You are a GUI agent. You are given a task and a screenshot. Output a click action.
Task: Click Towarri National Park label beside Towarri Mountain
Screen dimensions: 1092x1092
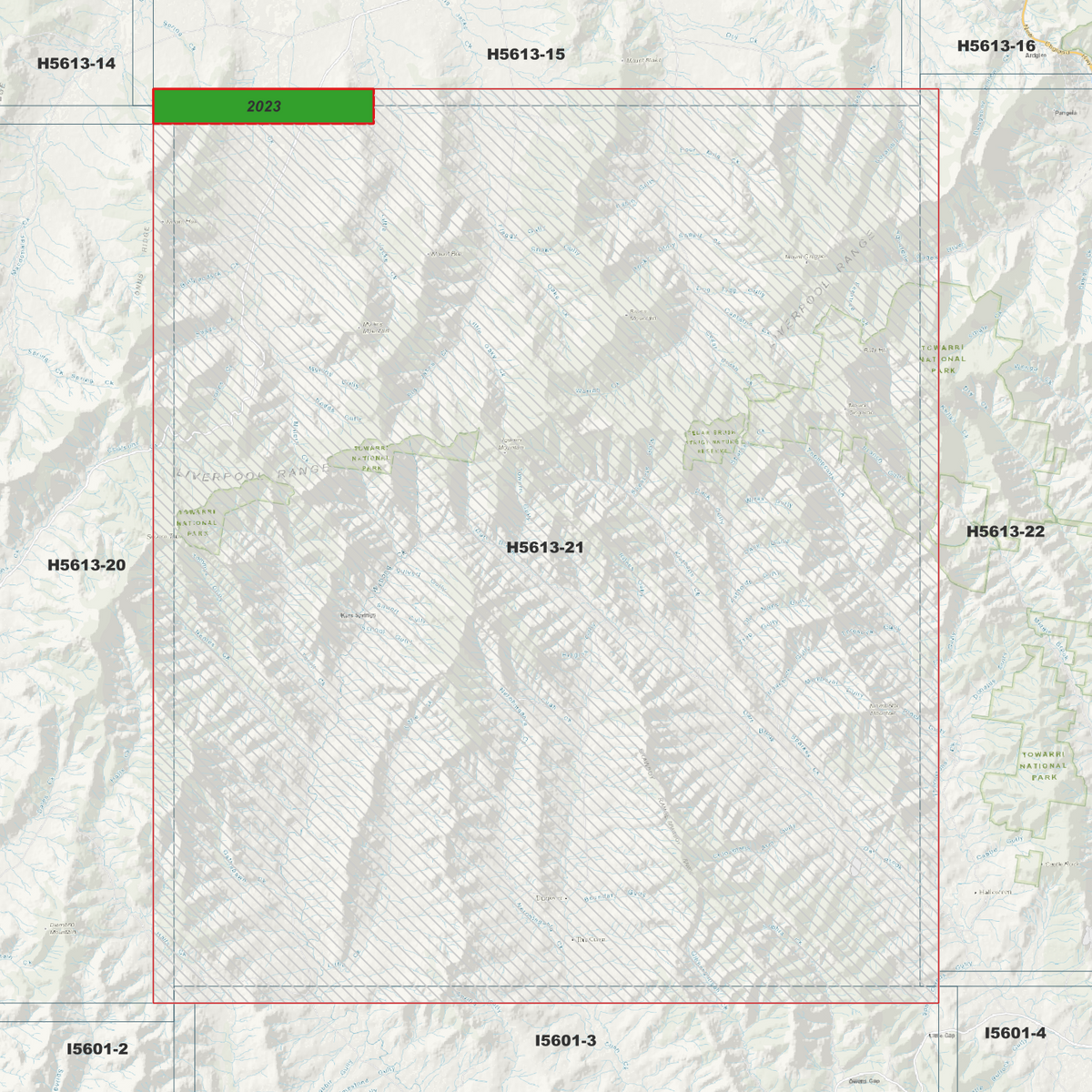(371, 459)
